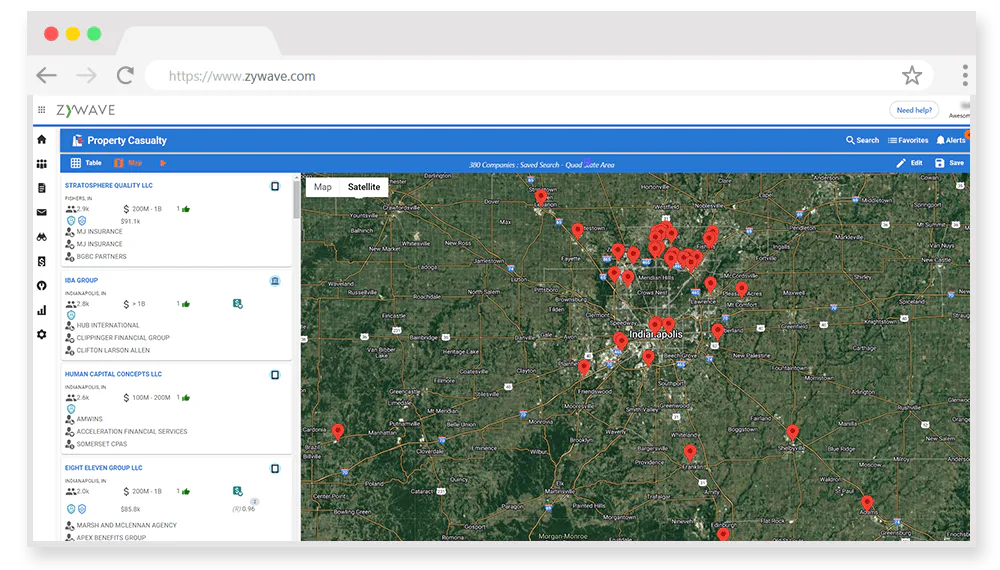Click the browser address bar URL
Image resolution: width=1000 pixels, height=570 pixels.
point(242,77)
